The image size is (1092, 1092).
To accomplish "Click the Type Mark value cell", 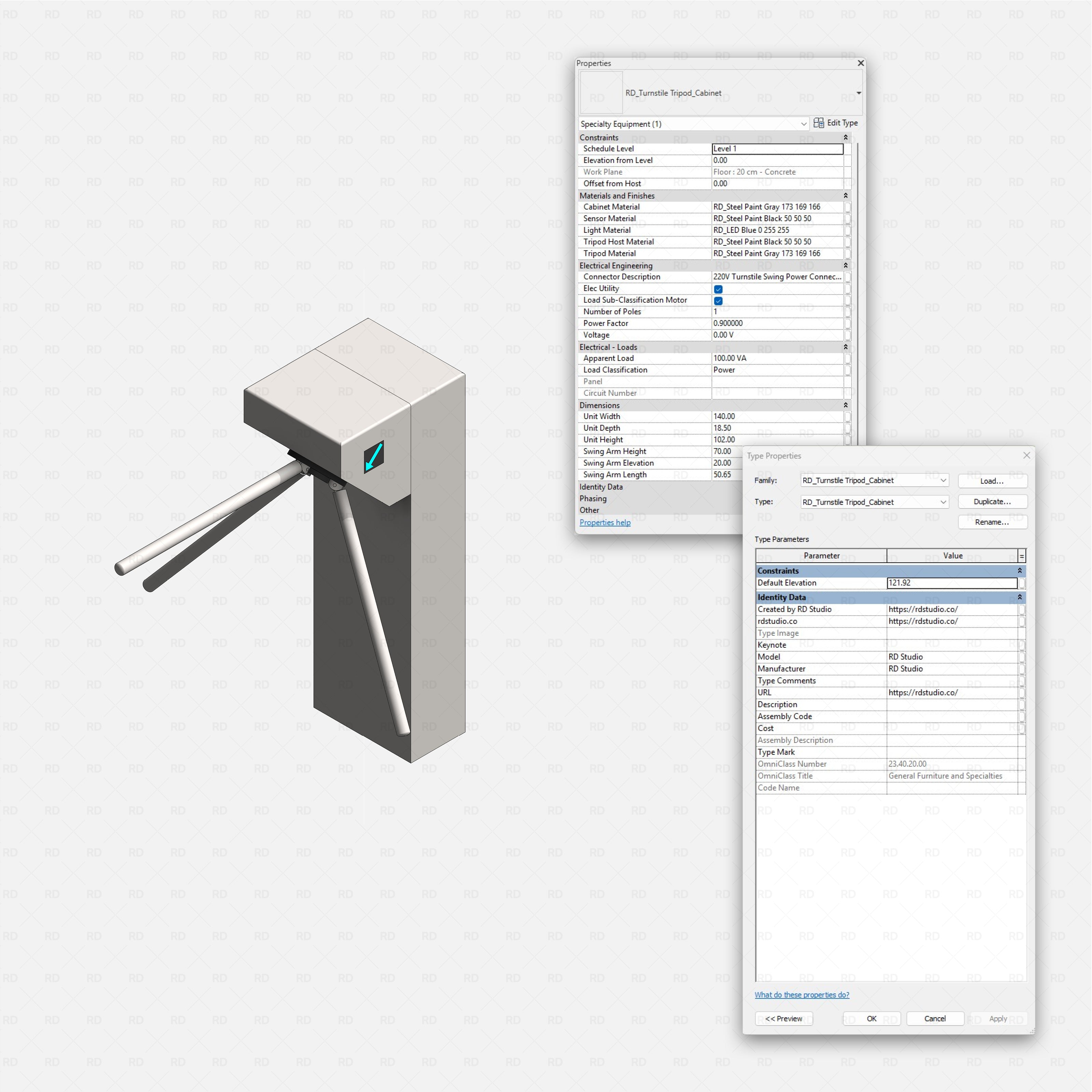I will click(x=952, y=752).
